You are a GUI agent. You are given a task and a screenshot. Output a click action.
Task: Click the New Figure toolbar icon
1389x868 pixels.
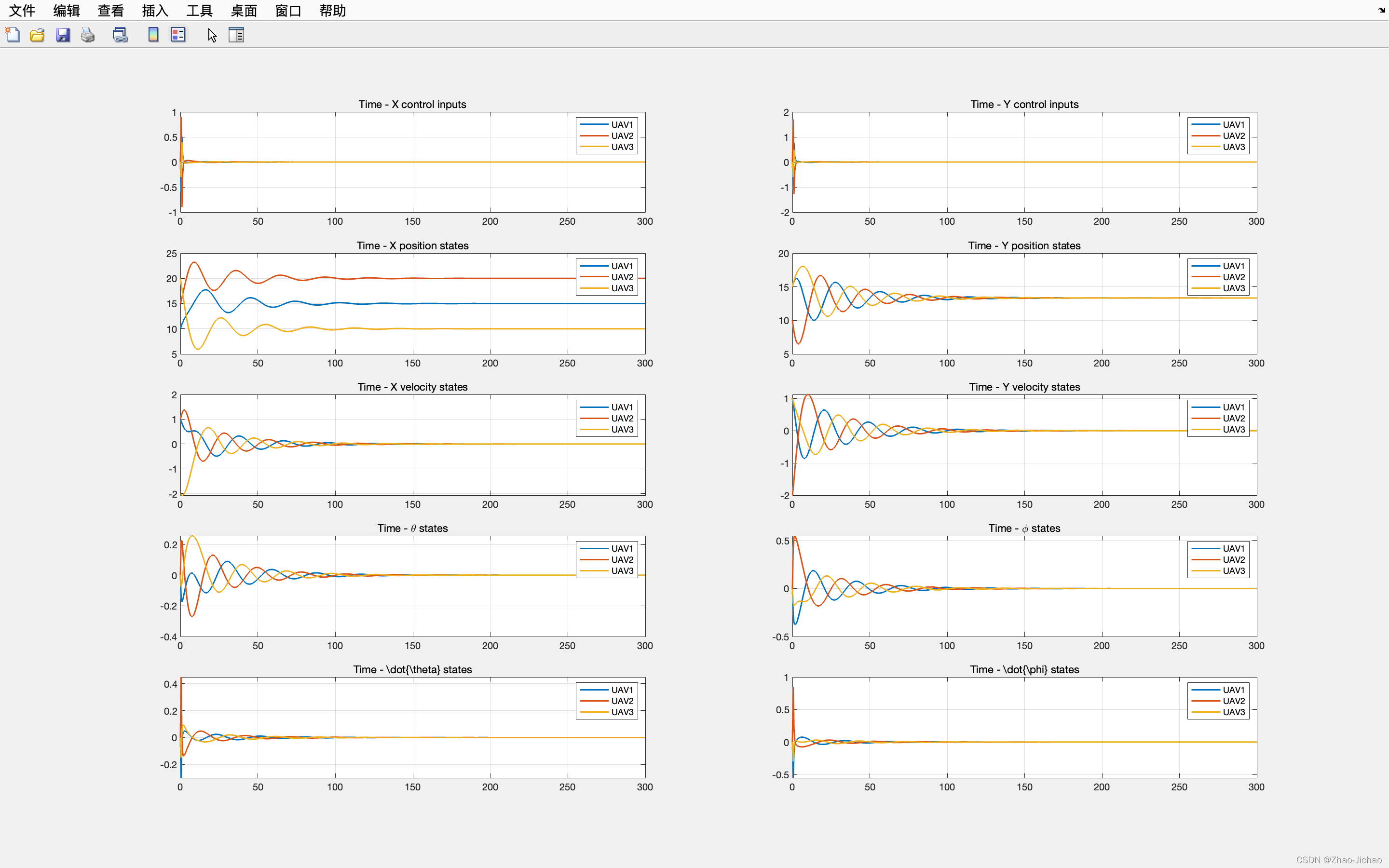pyautogui.click(x=13, y=35)
